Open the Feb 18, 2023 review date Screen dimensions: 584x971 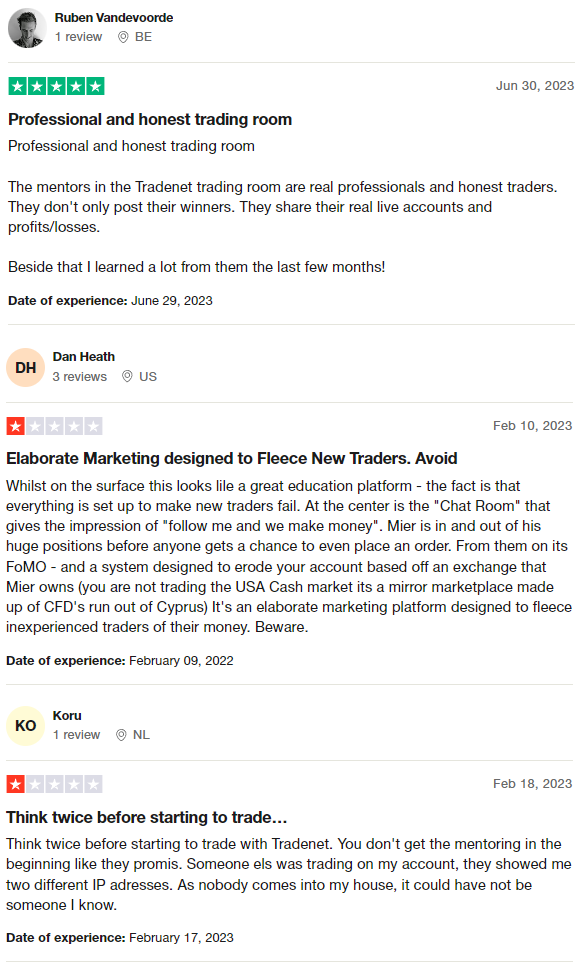[533, 783]
